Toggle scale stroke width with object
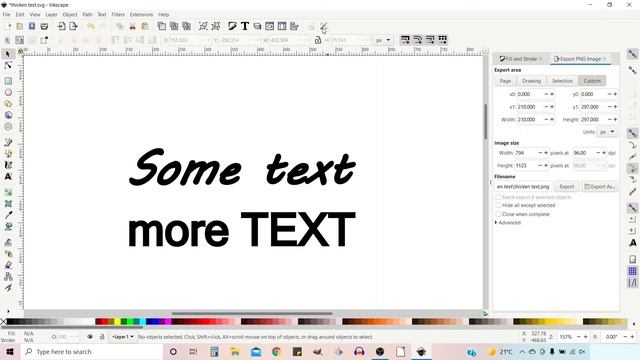 405,40
